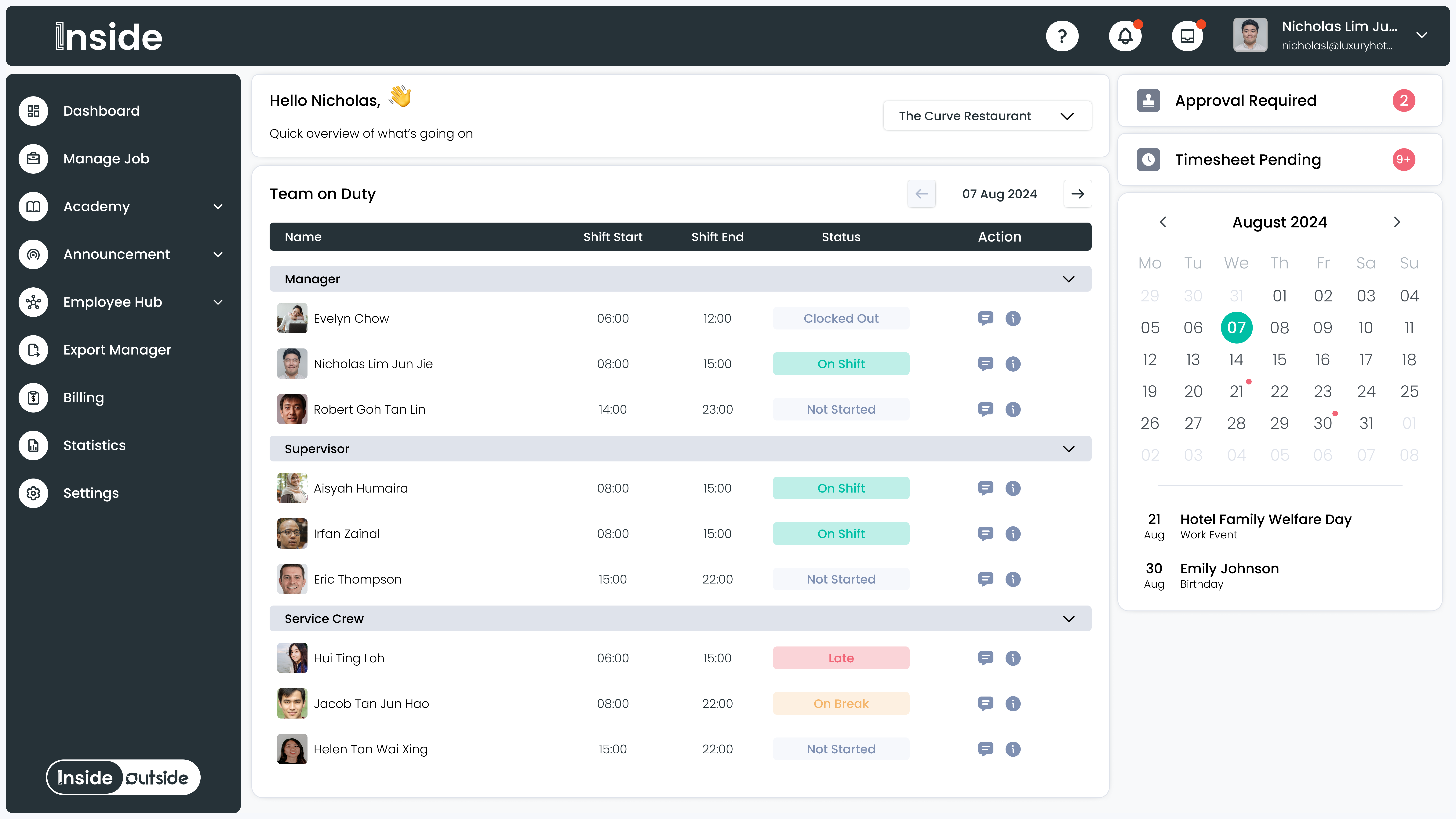Click message icon for Evelyn Chow
Image resolution: width=1456 pixels, height=819 pixels.
coord(985,318)
